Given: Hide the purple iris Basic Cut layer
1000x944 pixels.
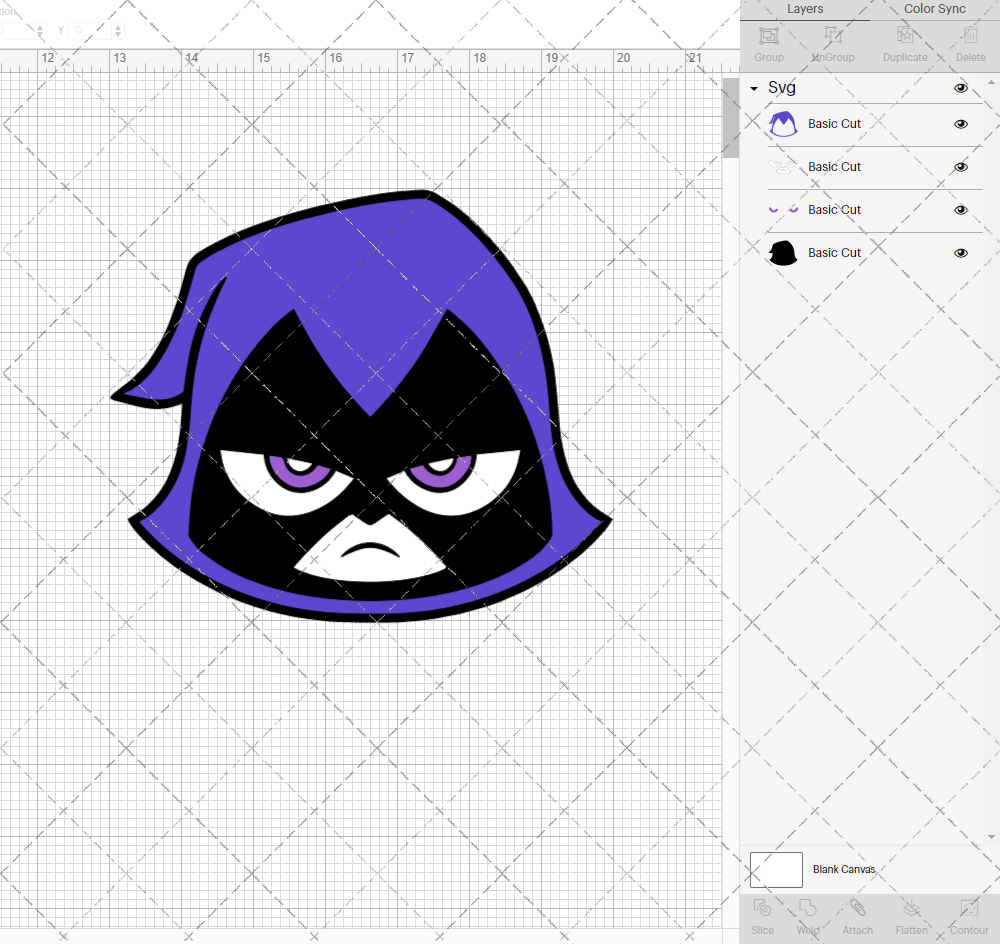Looking at the screenshot, I should (x=960, y=210).
